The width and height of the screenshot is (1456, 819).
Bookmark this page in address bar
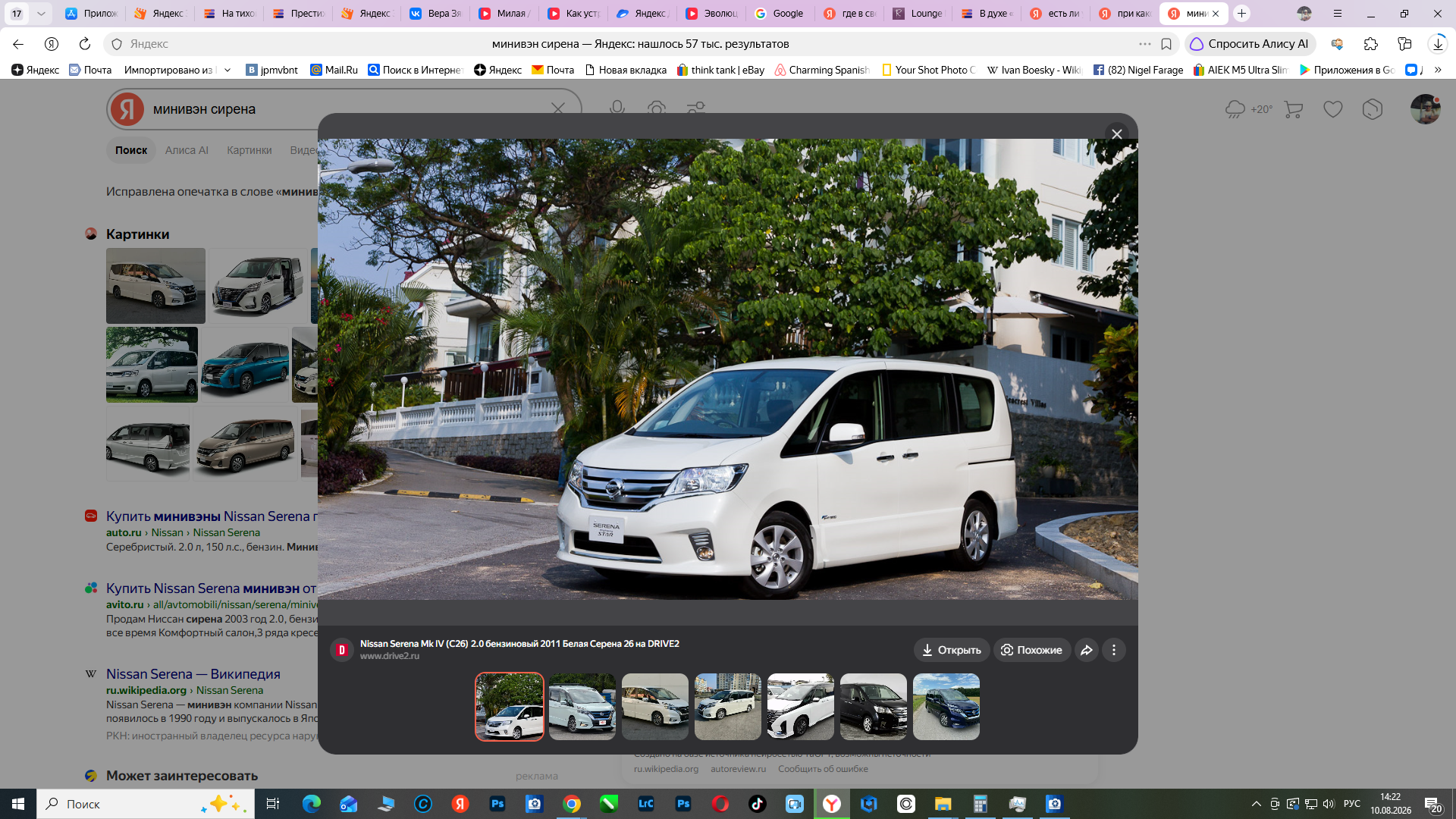click(x=1166, y=44)
